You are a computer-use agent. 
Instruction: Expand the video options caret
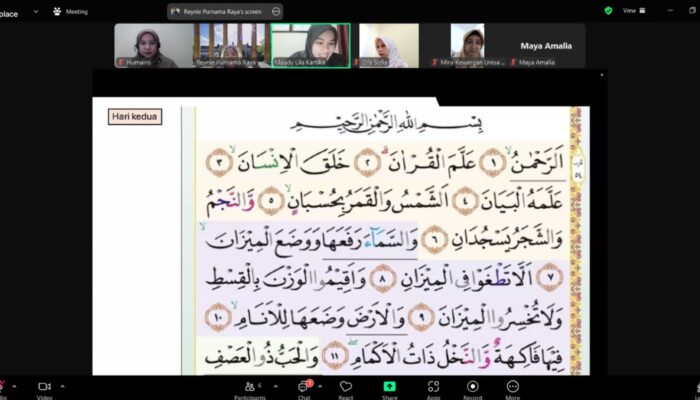click(62, 386)
